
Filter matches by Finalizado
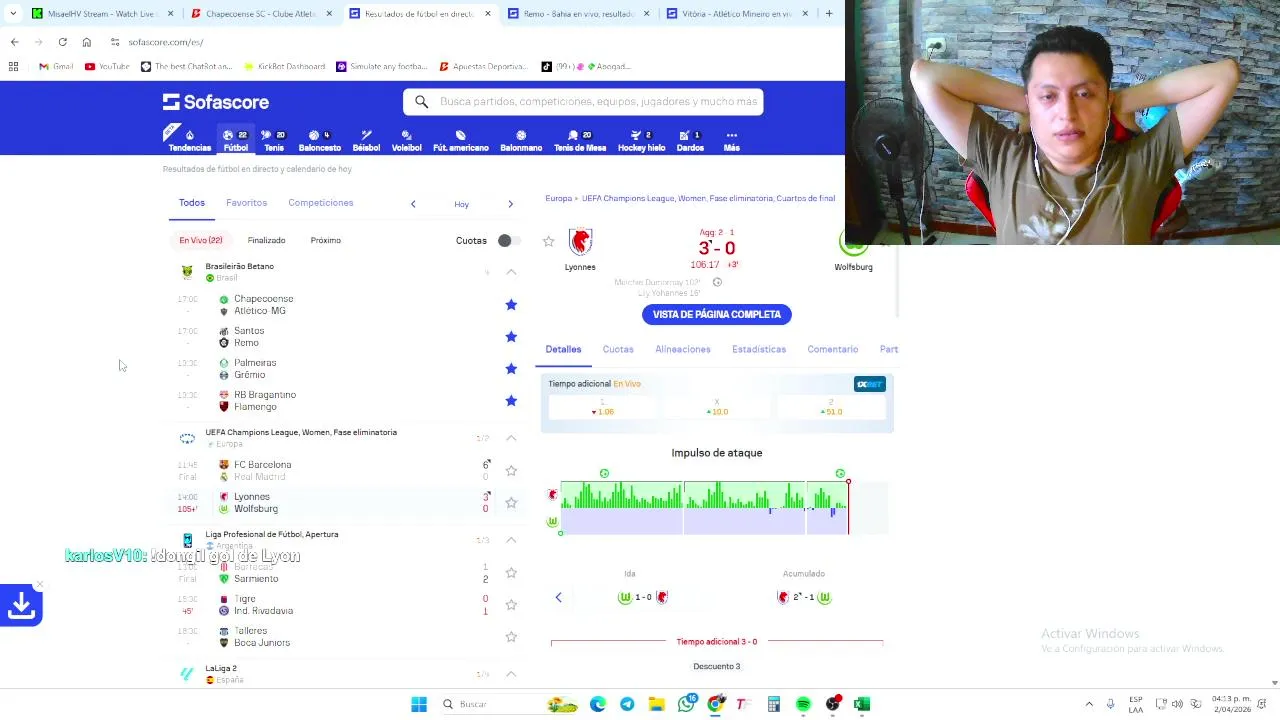(x=266, y=240)
